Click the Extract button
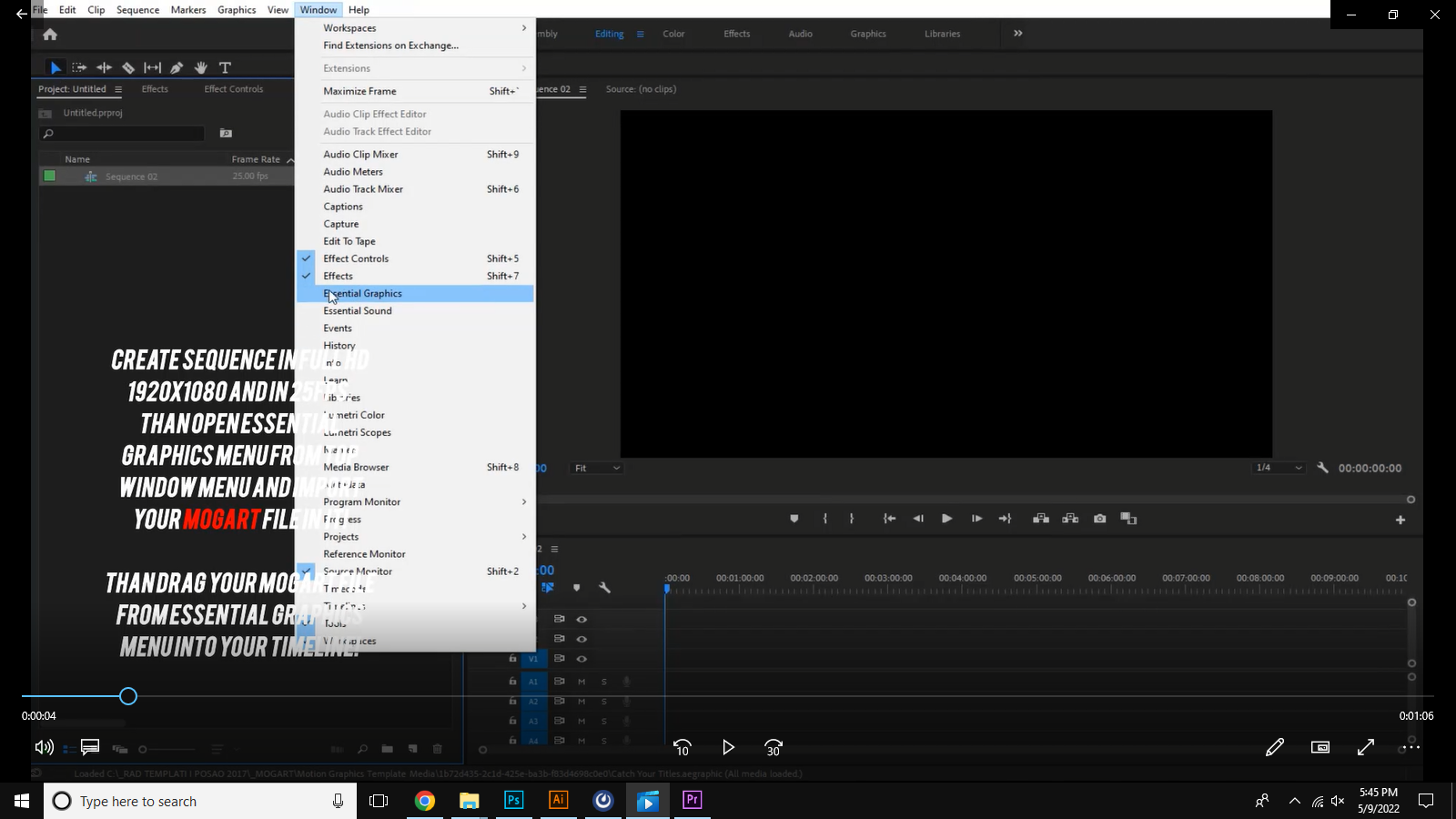 click(x=1070, y=519)
